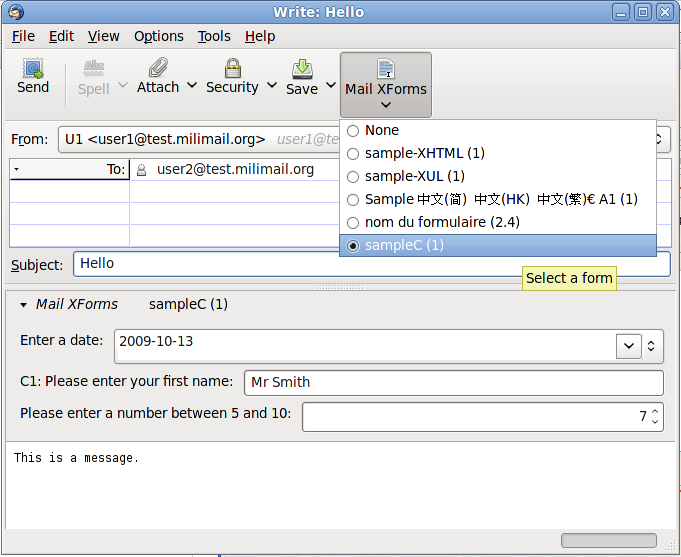Click the Save disk icon
The height and width of the screenshot is (557, 681).
point(302,69)
